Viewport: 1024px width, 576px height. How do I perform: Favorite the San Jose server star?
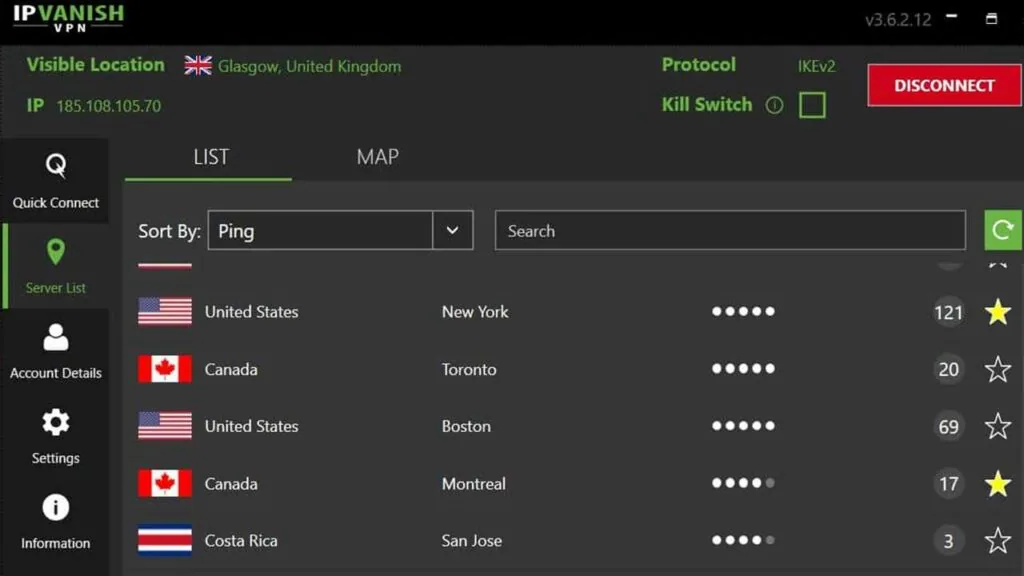pyautogui.click(x=997, y=541)
